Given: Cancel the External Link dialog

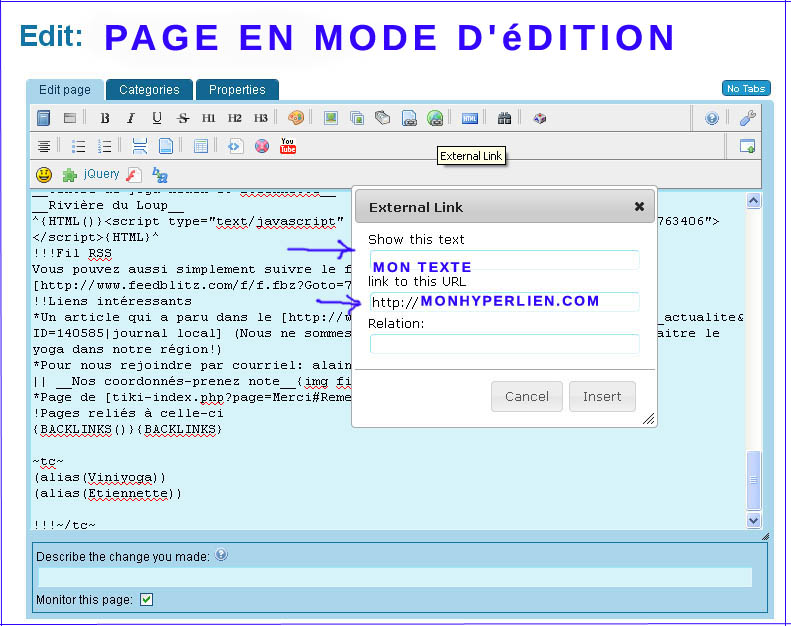Looking at the screenshot, I should point(526,396).
